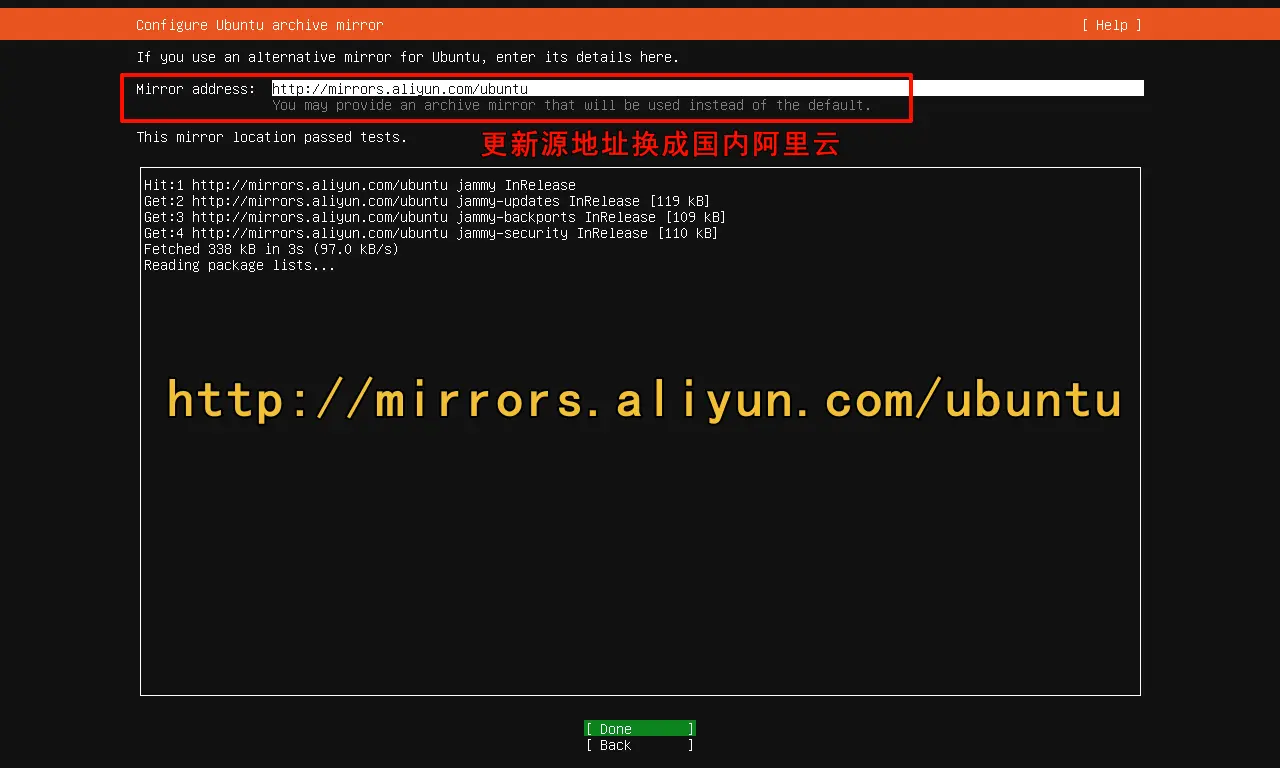Click the Get:2 jammy-updates InRelease line
The image size is (1280, 768).
click(427, 201)
